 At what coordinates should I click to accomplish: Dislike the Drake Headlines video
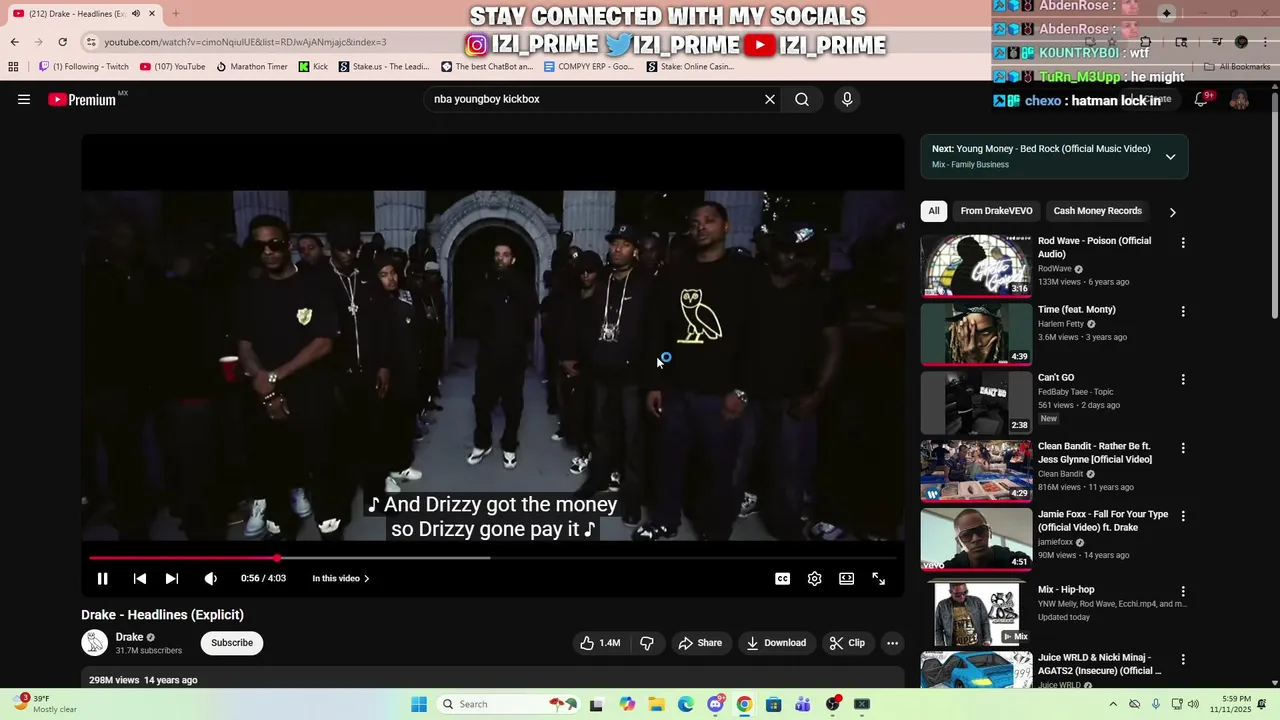tap(647, 643)
